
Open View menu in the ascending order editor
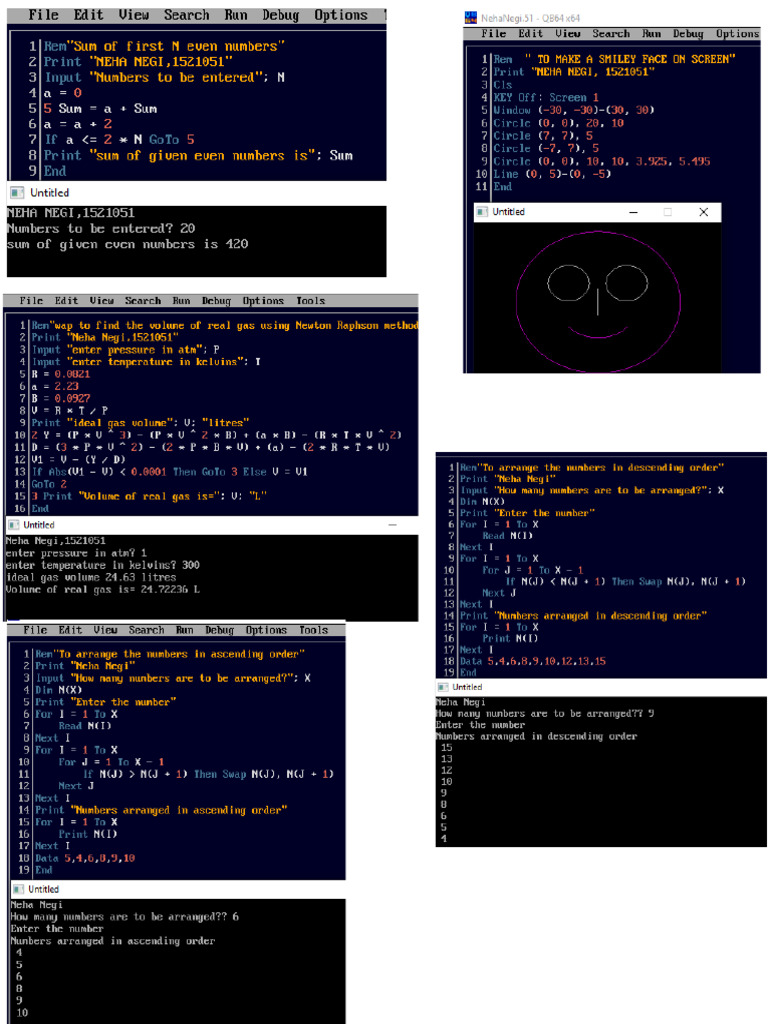(x=106, y=630)
